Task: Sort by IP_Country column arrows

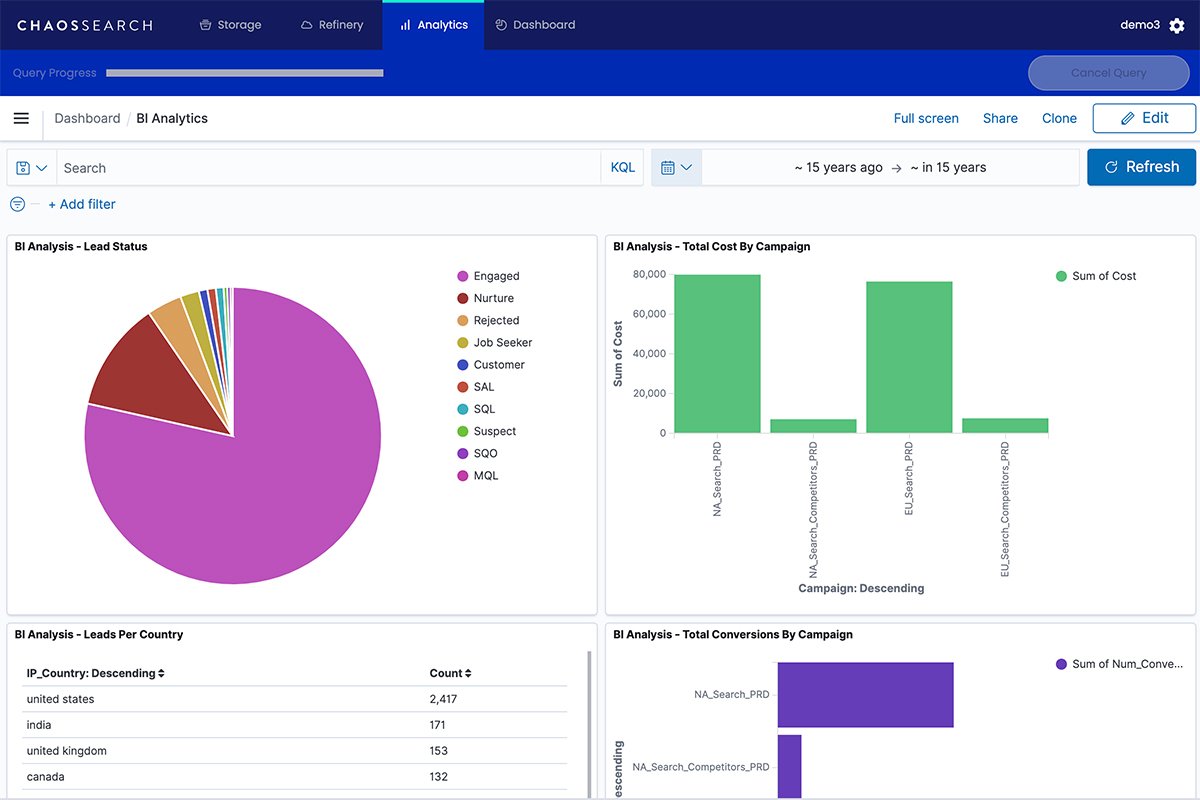Action: pyautogui.click(x=161, y=674)
